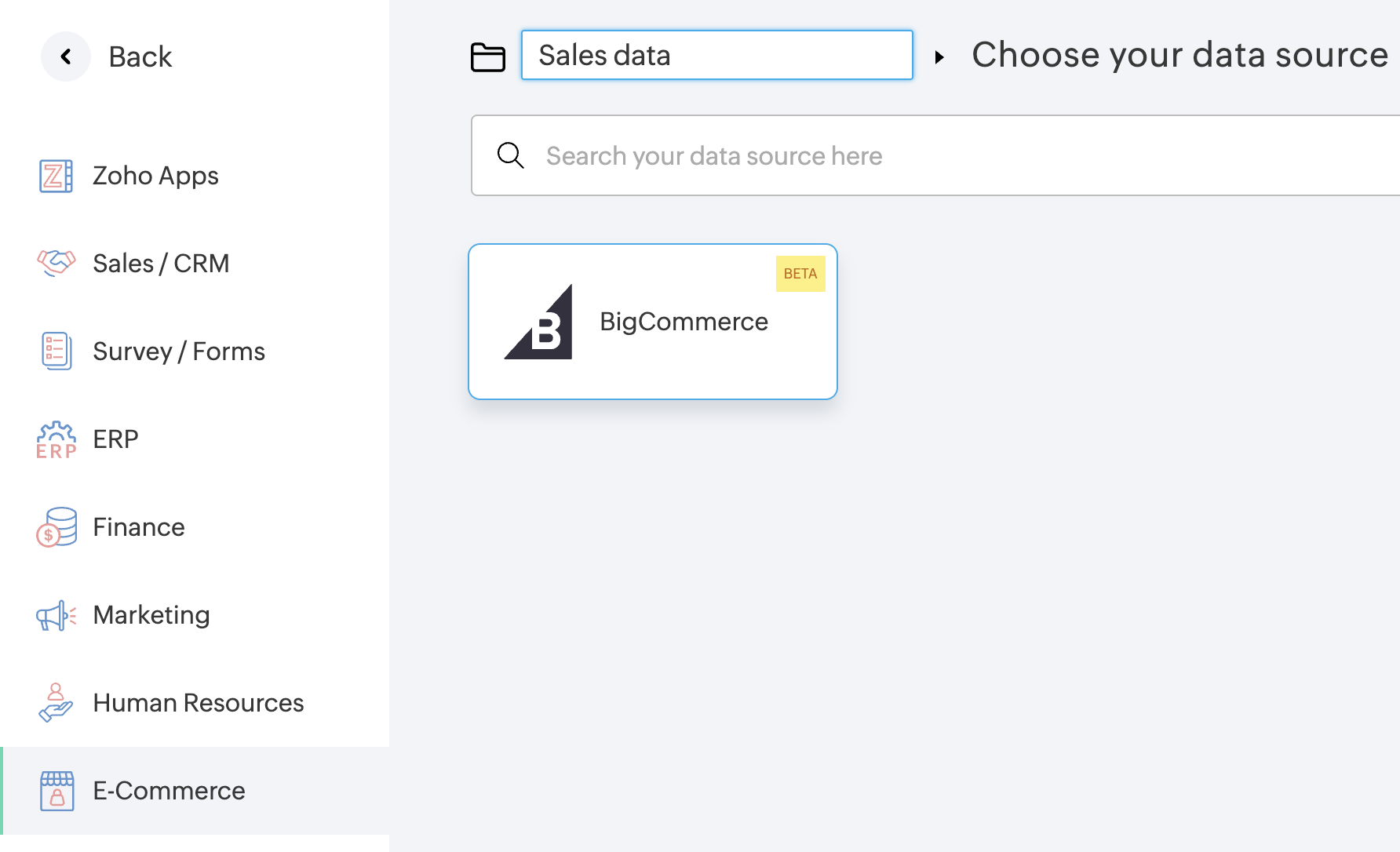Click the E-Commerce storefront icon
Image resolution: width=1400 pixels, height=852 pixels.
[57, 790]
